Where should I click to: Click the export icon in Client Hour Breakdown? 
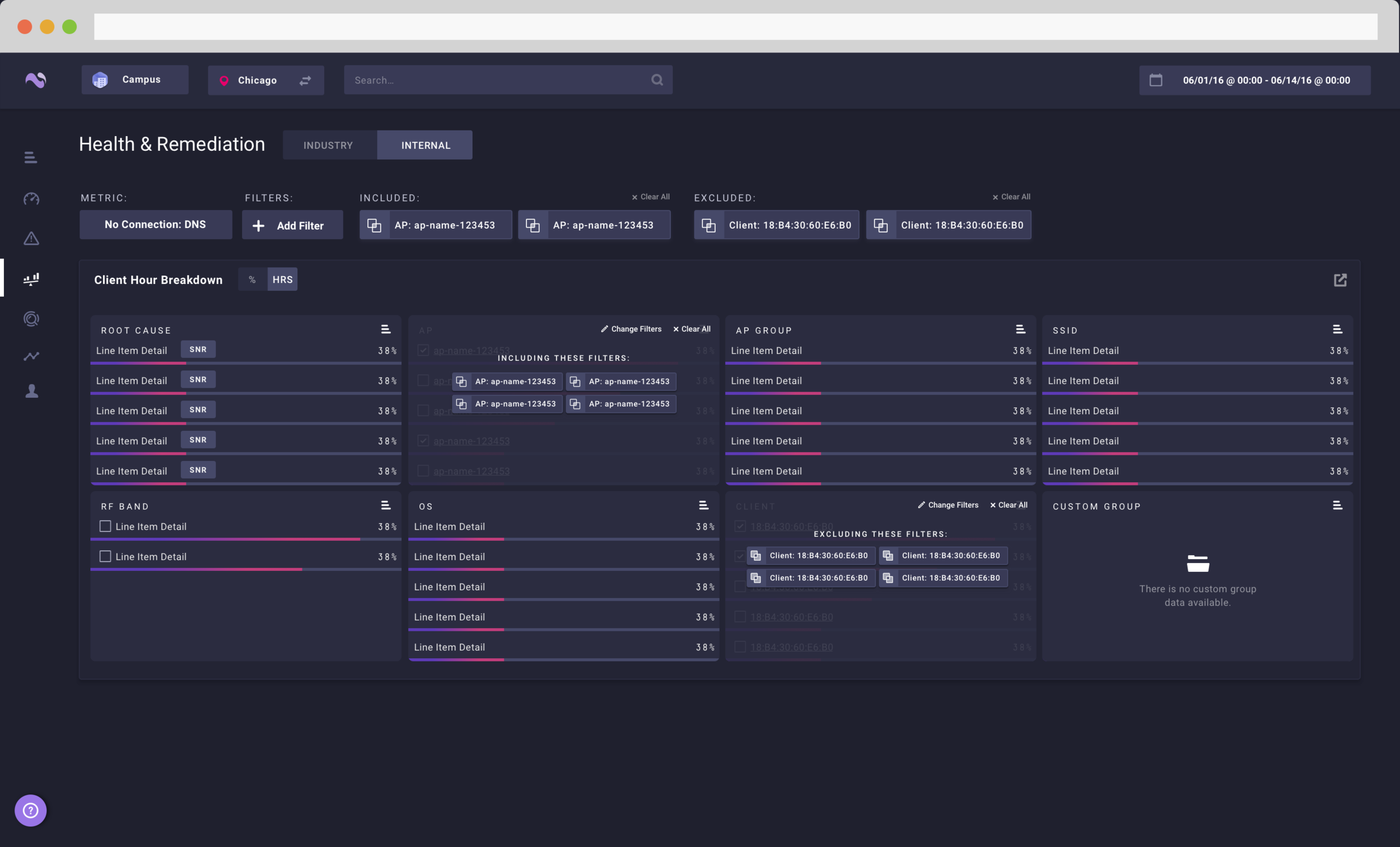coord(1340,280)
